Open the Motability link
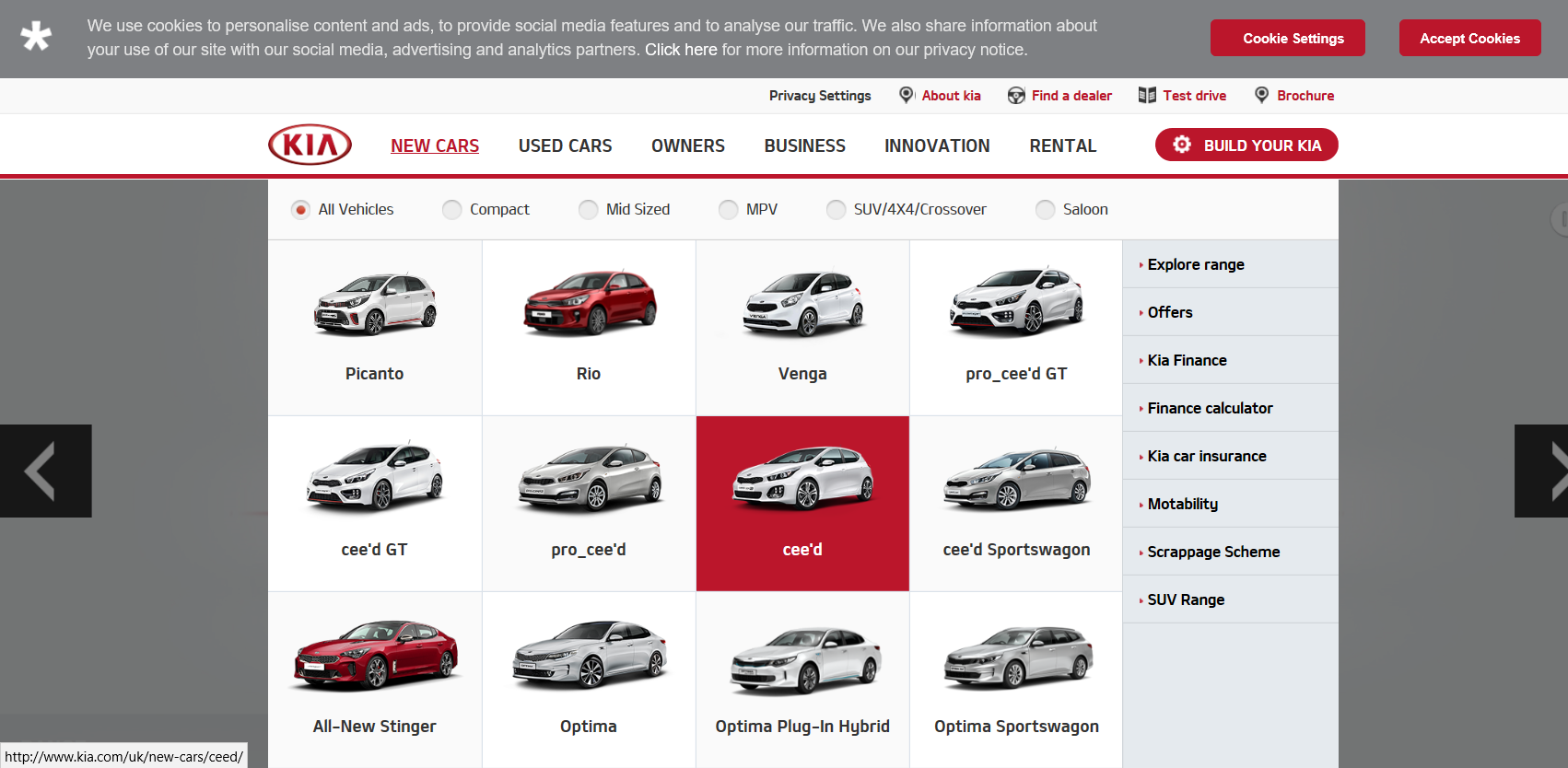1568x768 pixels. click(x=1183, y=504)
